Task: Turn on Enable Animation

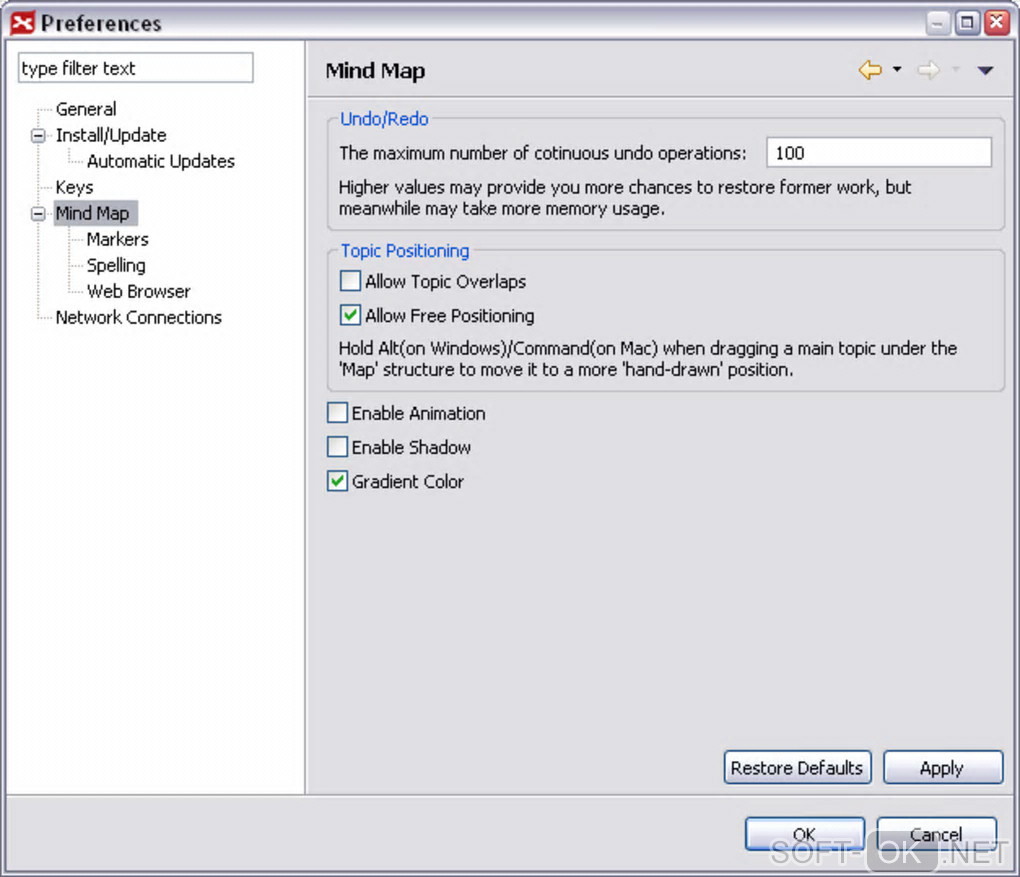Action: click(338, 414)
